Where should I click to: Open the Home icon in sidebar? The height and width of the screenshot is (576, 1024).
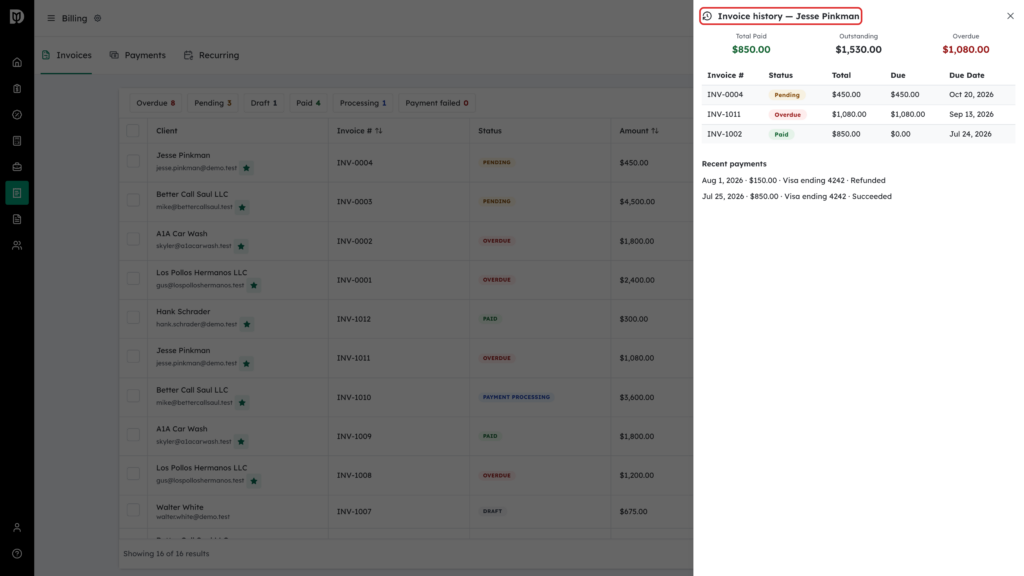(17, 63)
